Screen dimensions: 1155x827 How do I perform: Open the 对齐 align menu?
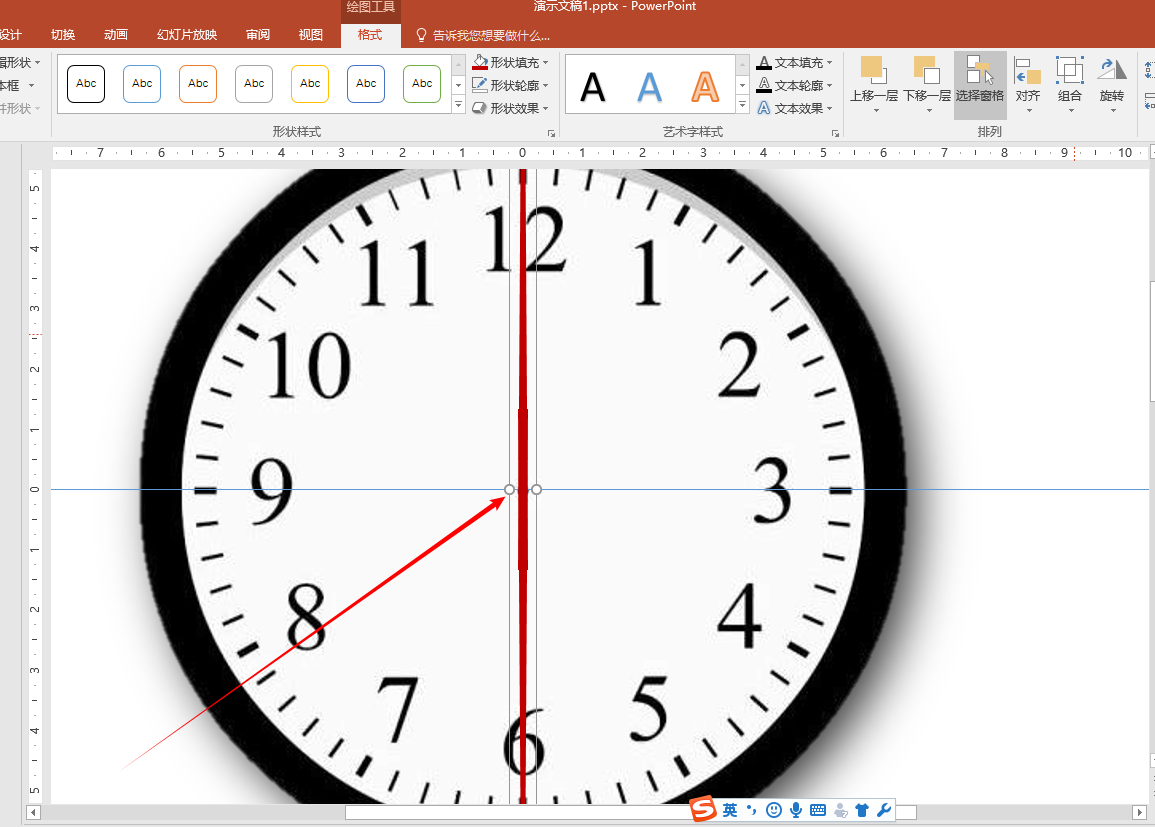click(1028, 85)
